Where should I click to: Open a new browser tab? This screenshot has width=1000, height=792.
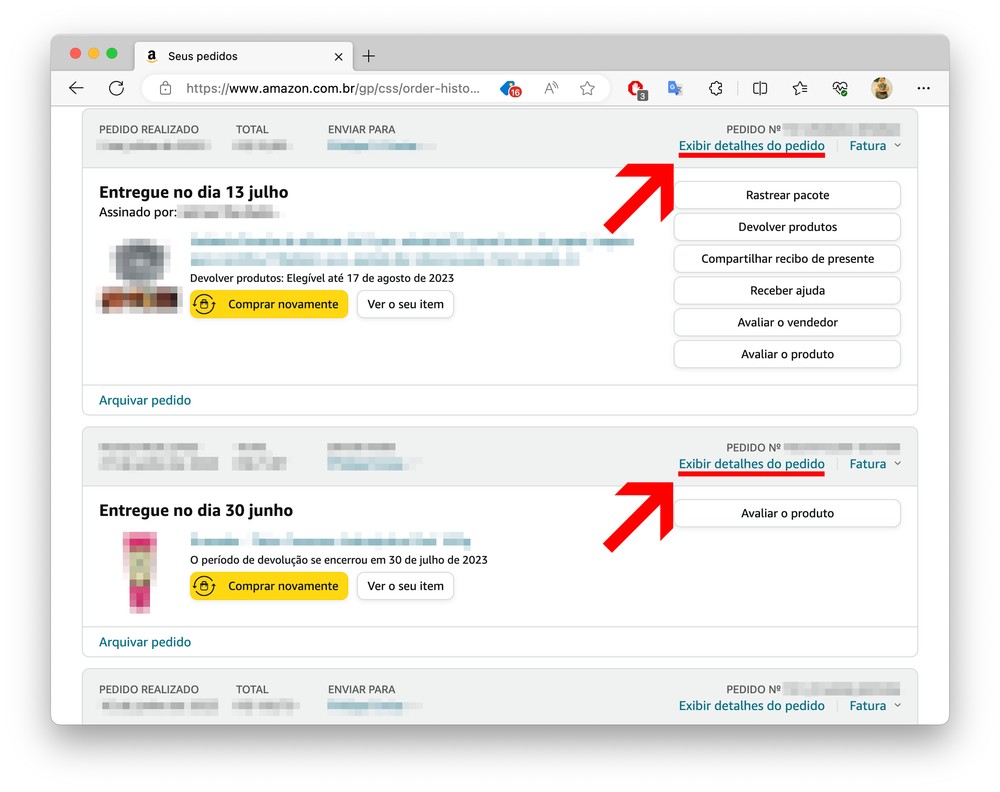click(368, 56)
